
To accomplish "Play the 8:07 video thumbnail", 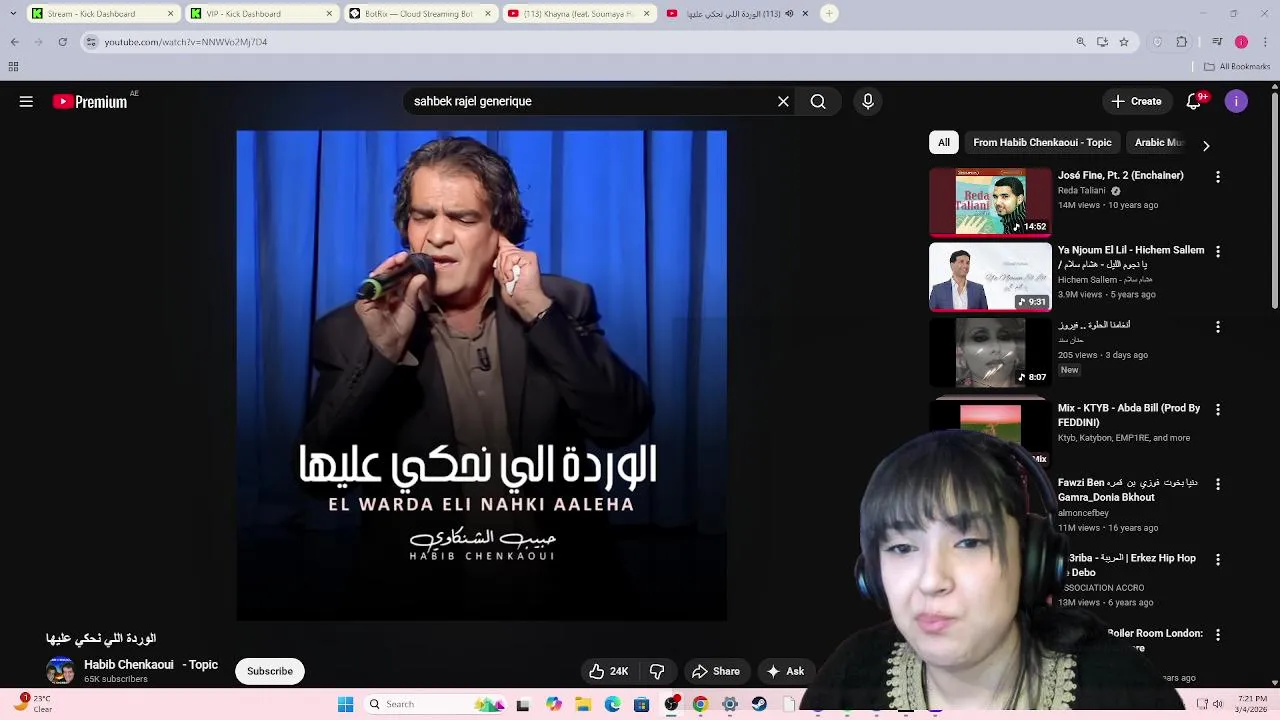I will pos(990,352).
